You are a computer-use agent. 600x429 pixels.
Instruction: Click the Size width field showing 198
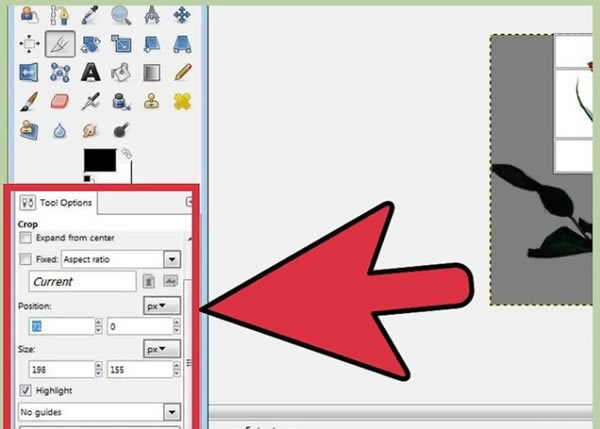(x=61, y=370)
